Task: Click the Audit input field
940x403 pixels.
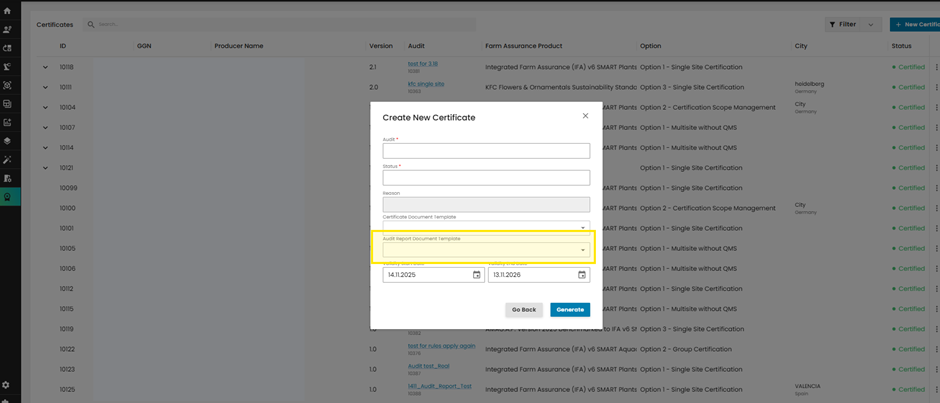Action: (x=486, y=151)
